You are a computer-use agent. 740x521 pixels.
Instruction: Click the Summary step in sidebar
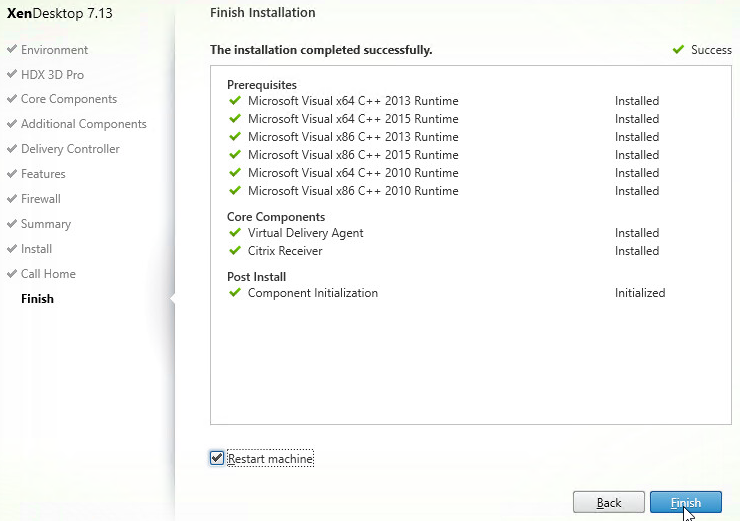point(46,224)
